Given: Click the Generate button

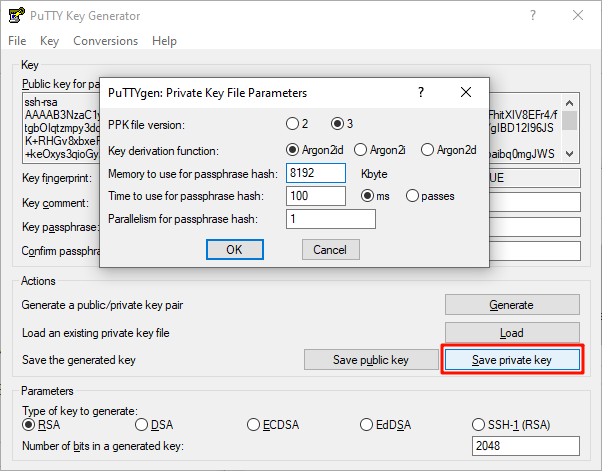Looking at the screenshot, I should click(512, 305).
